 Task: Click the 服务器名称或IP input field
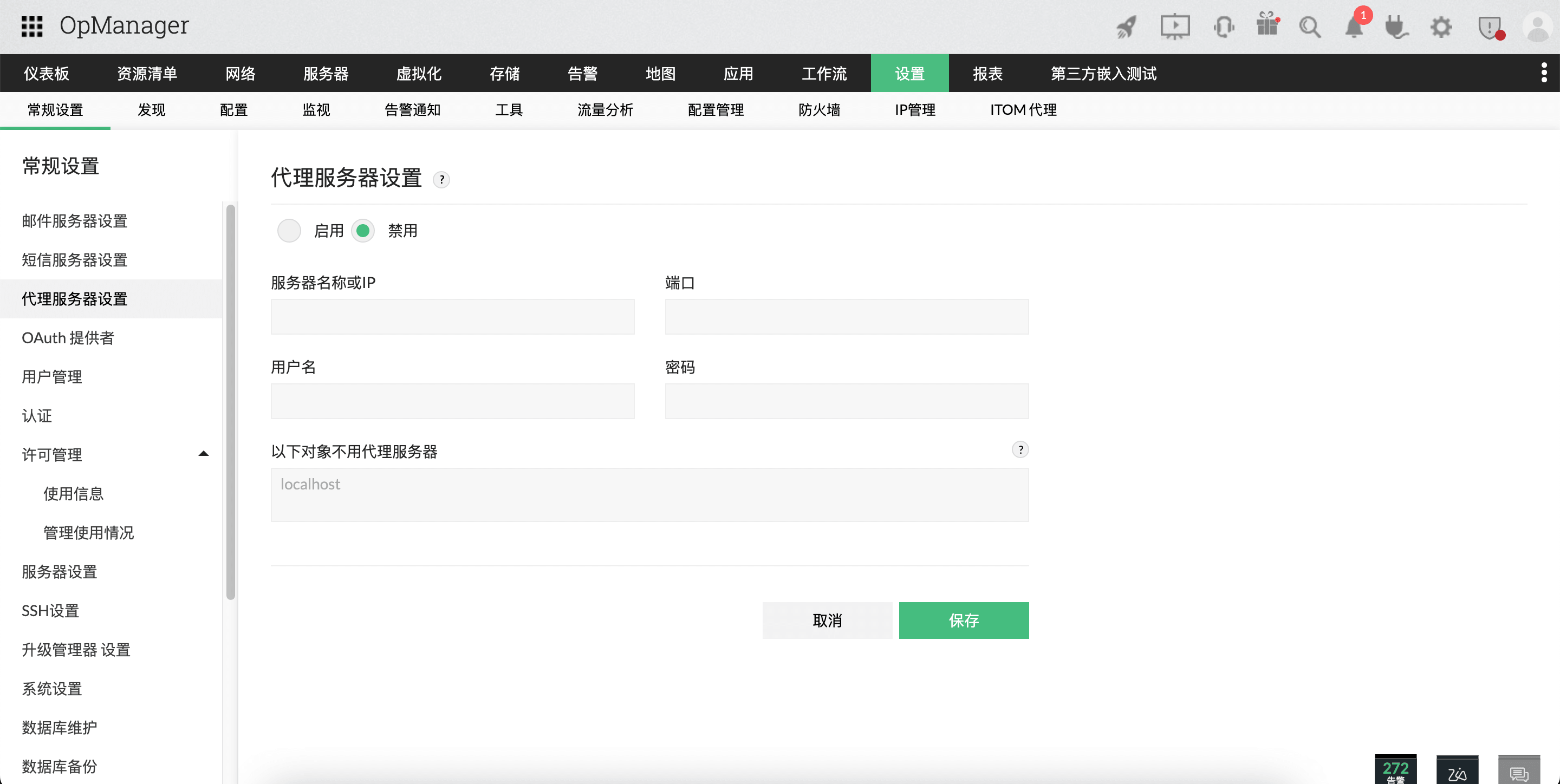click(452, 316)
